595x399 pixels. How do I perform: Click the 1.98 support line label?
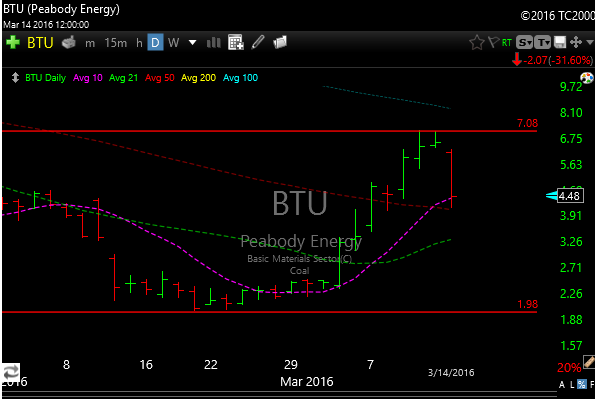pyautogui.click(x=527, y=304)
